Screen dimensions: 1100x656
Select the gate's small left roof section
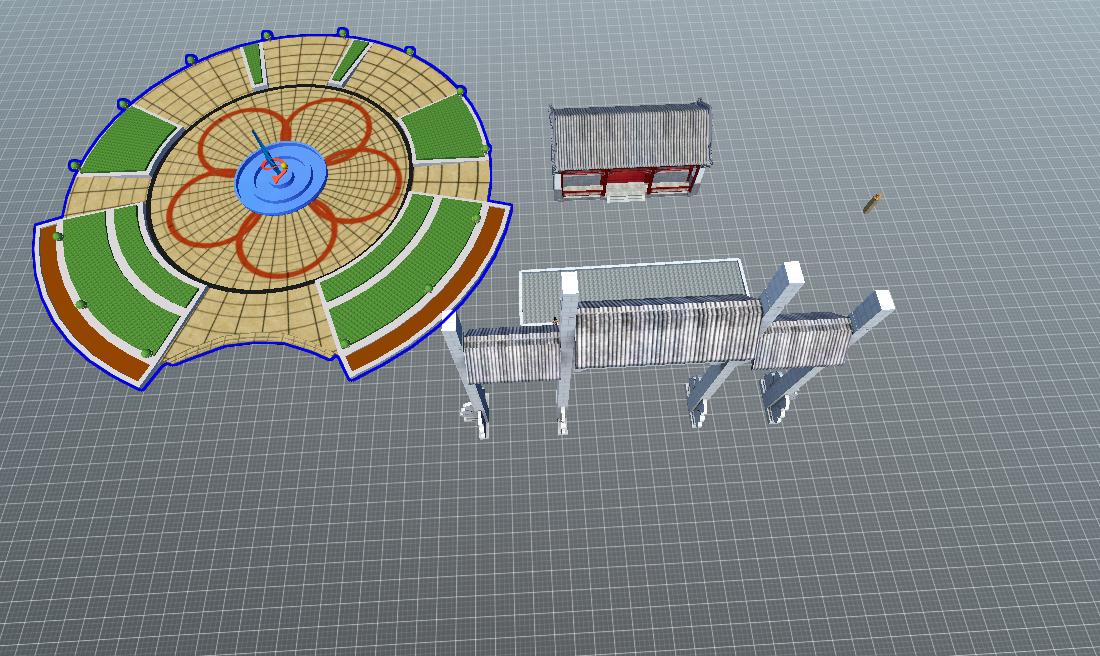[512, 356]
